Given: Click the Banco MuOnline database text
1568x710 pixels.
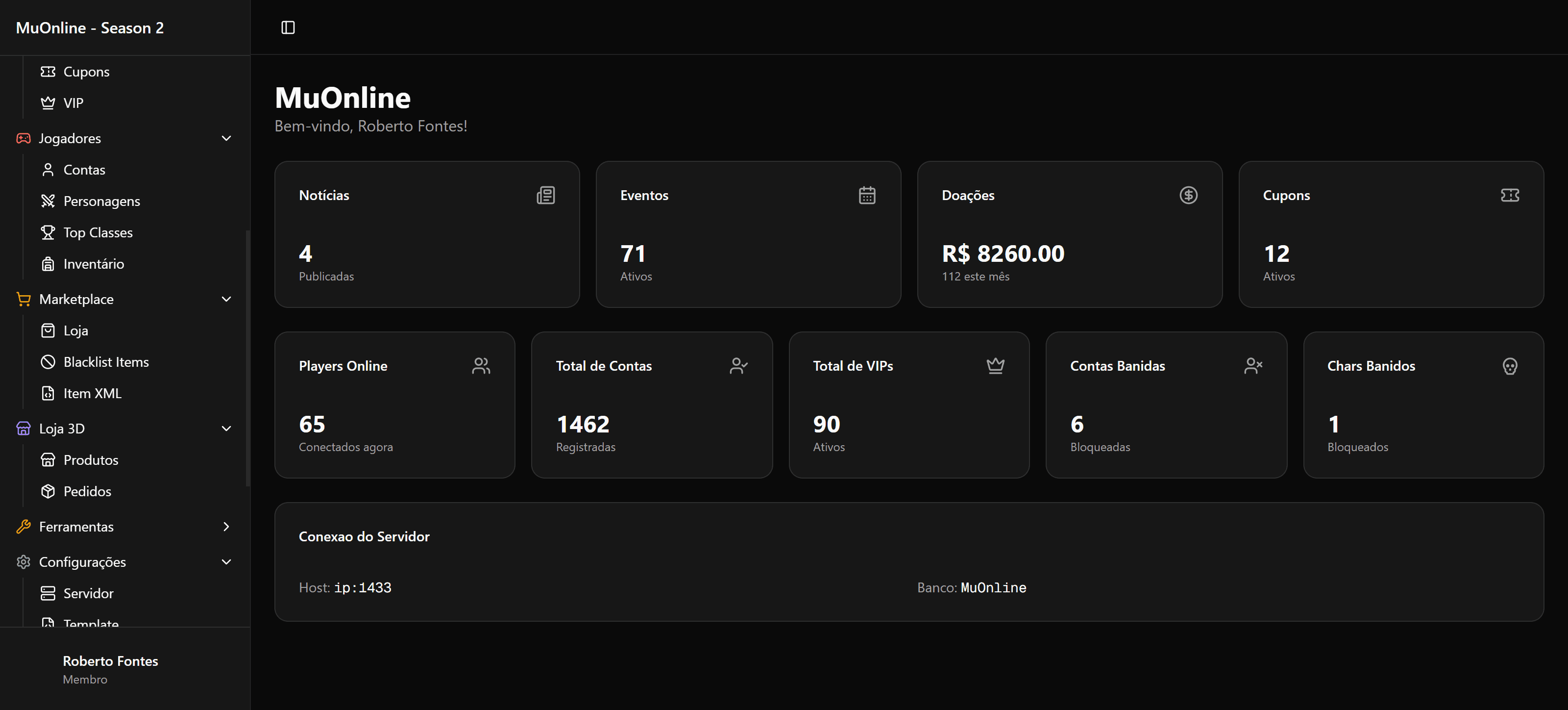Looking at the screenshot, I should [x=972, y=587].
